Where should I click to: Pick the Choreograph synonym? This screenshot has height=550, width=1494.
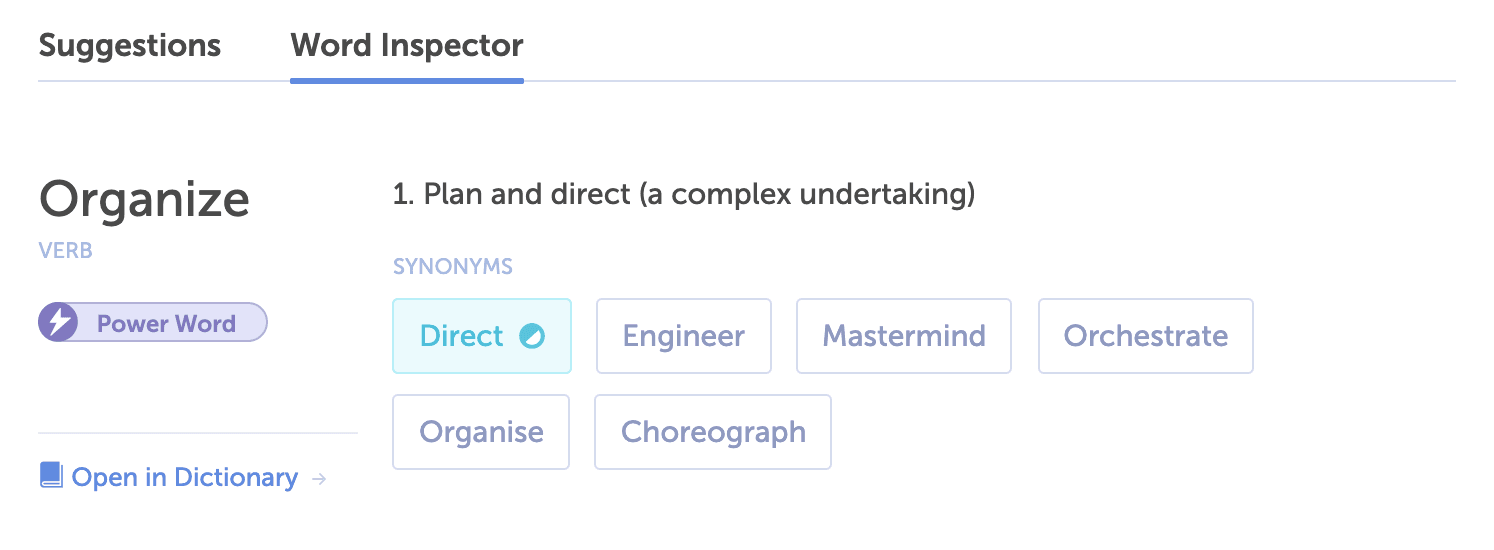713,432
